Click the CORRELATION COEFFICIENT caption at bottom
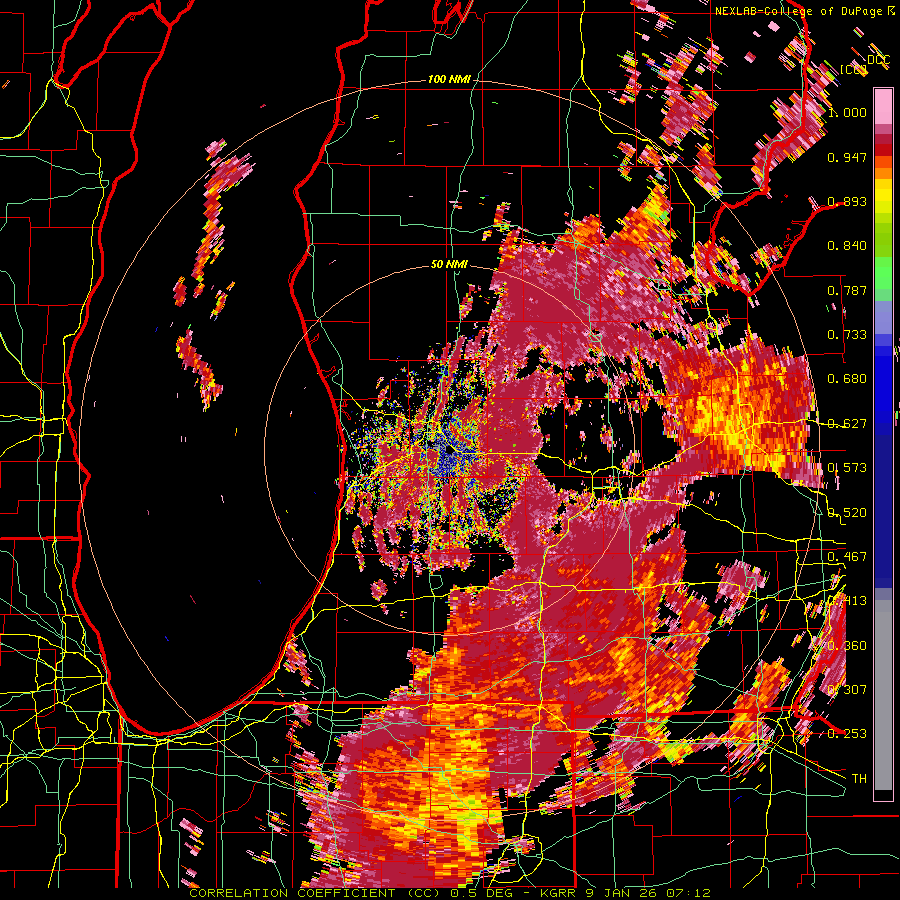 [450, 893]
